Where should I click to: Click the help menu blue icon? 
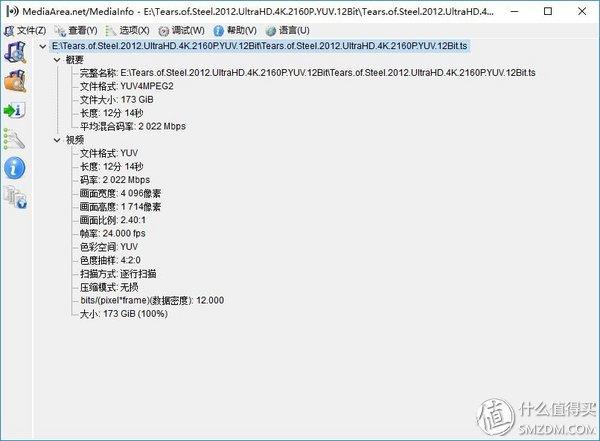pyautogui.click(x=218, y=31)
